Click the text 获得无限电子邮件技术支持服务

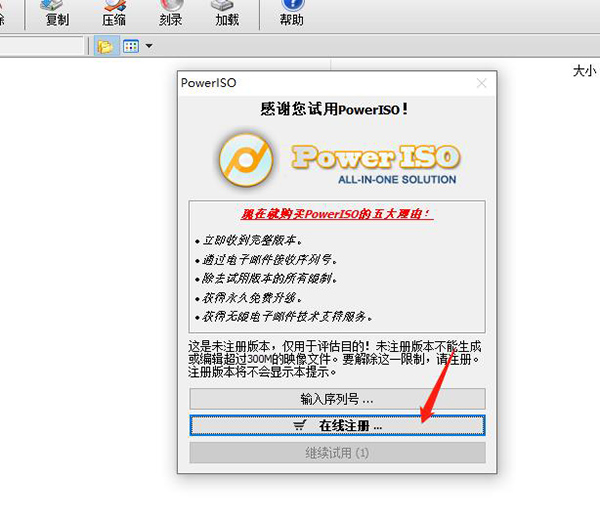coord(287,316)
